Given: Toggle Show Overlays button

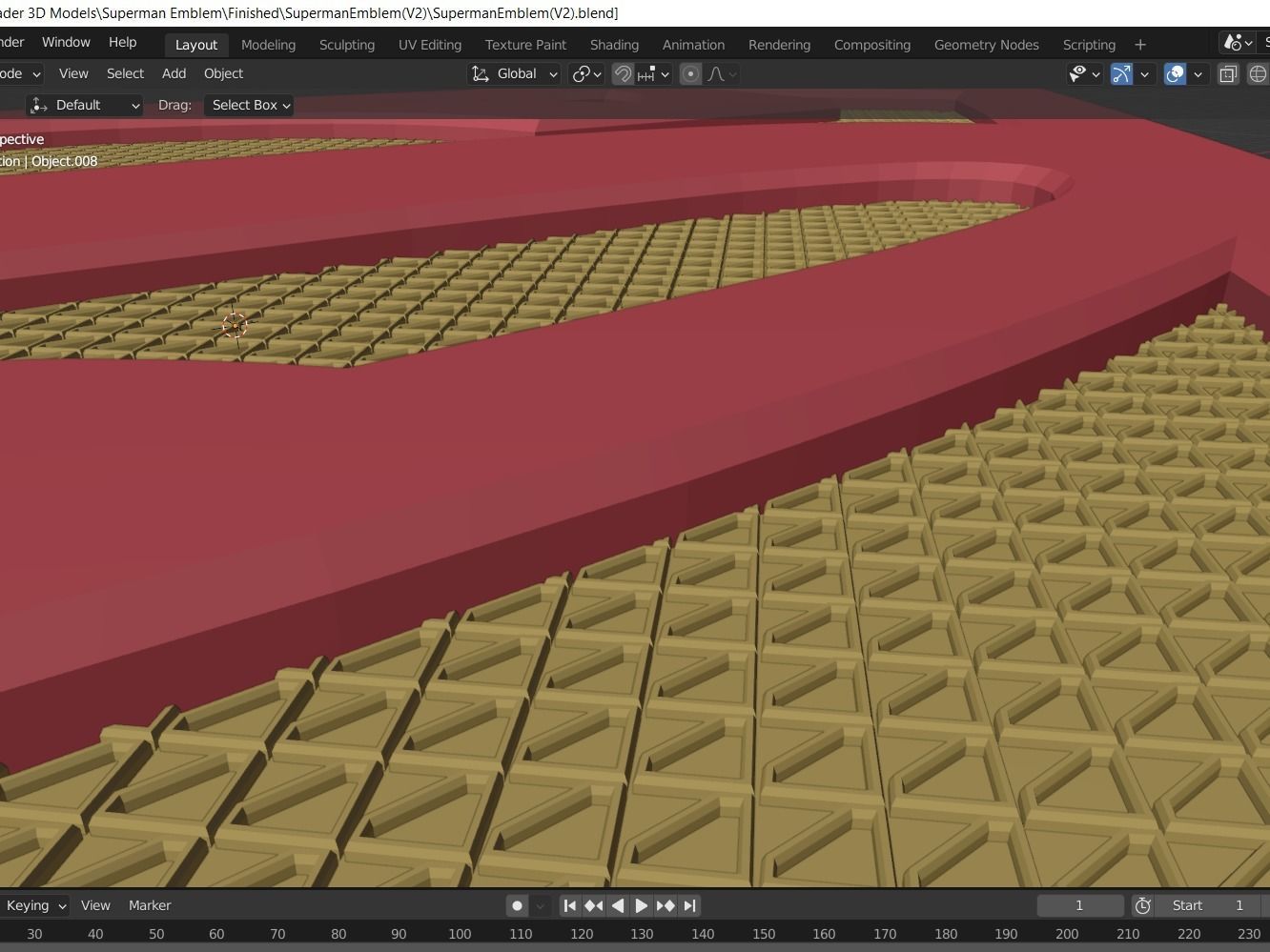Looking at the screenshot, I should 1176,73.
